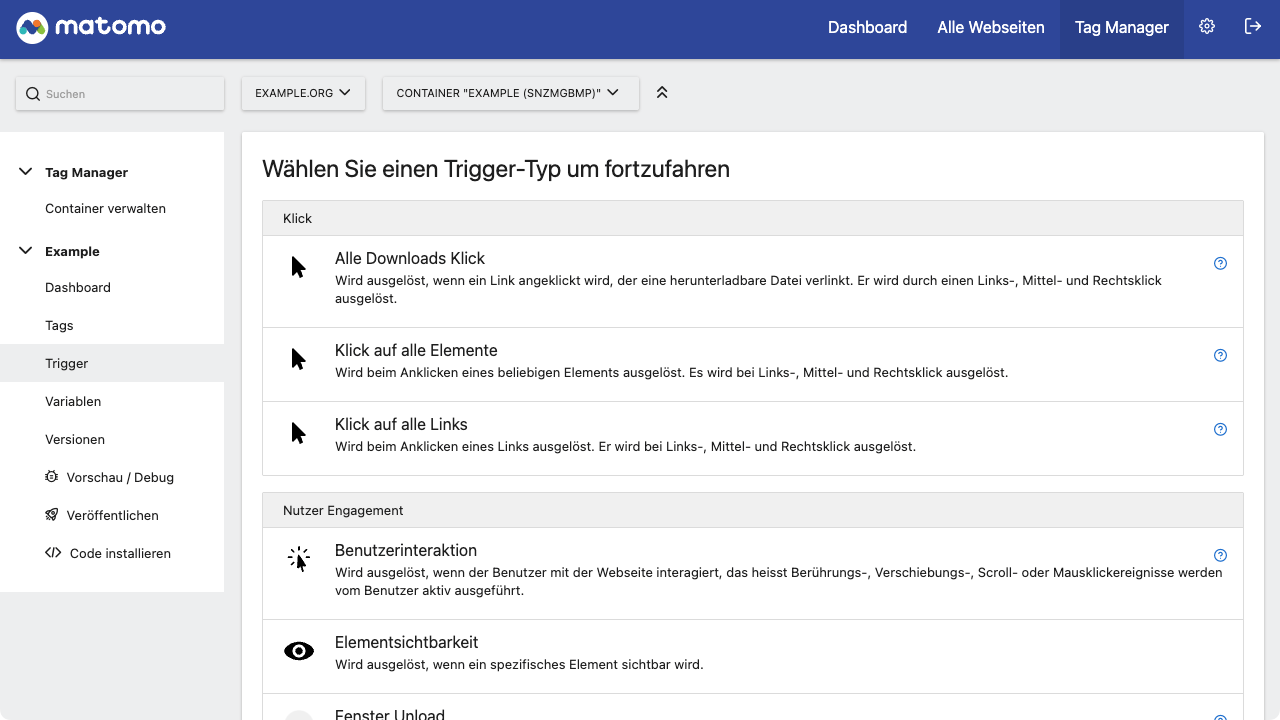Open help icon for Klick auf alle Elemente
Screen dimensions: 1280x720
click(x=1220, y=356)
